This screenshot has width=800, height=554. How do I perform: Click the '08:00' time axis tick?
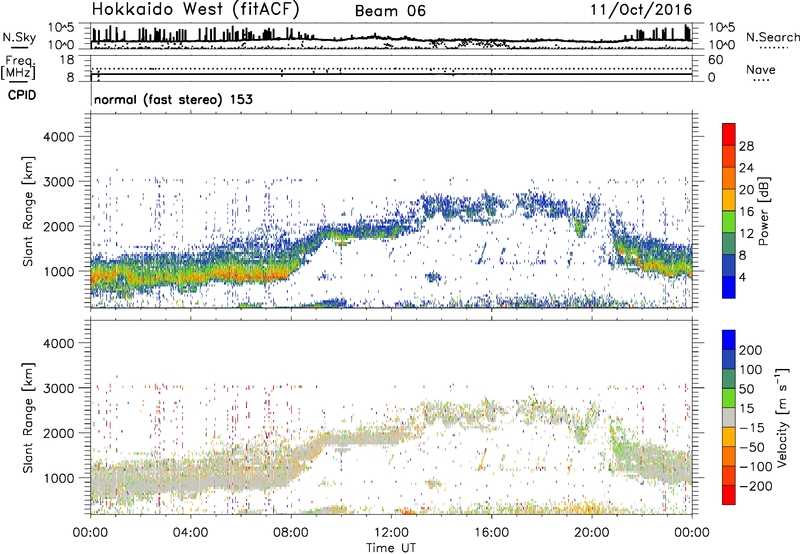pyautogui.click(x=291, y=533)
